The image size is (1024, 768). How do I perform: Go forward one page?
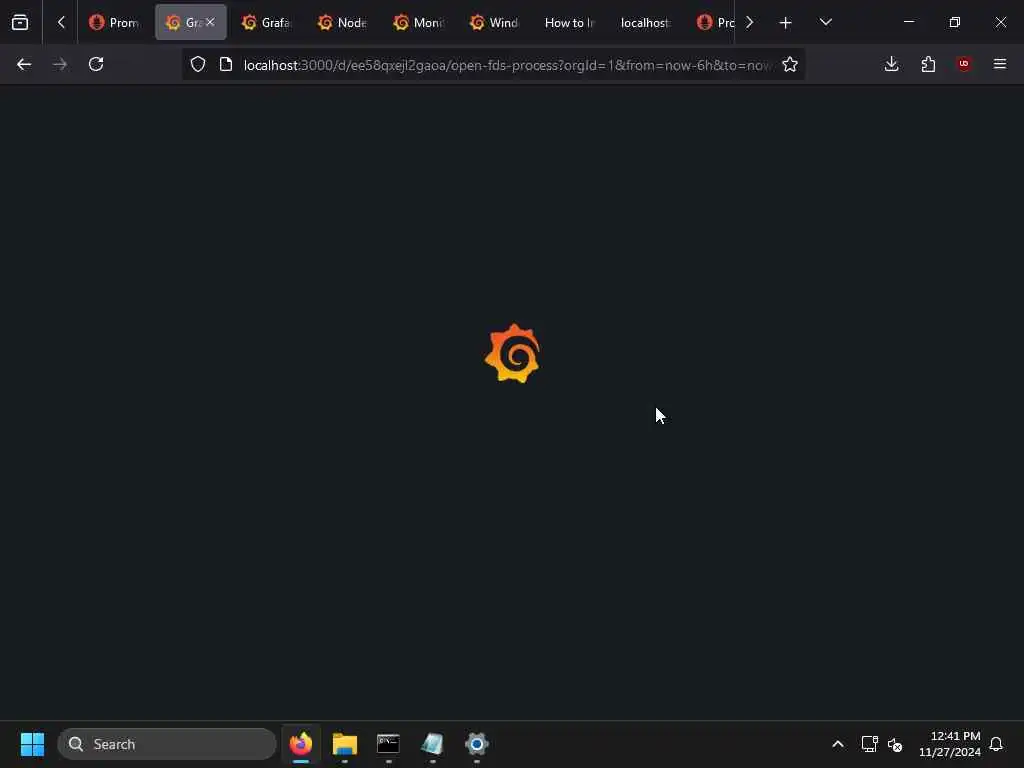coord(60,64)
